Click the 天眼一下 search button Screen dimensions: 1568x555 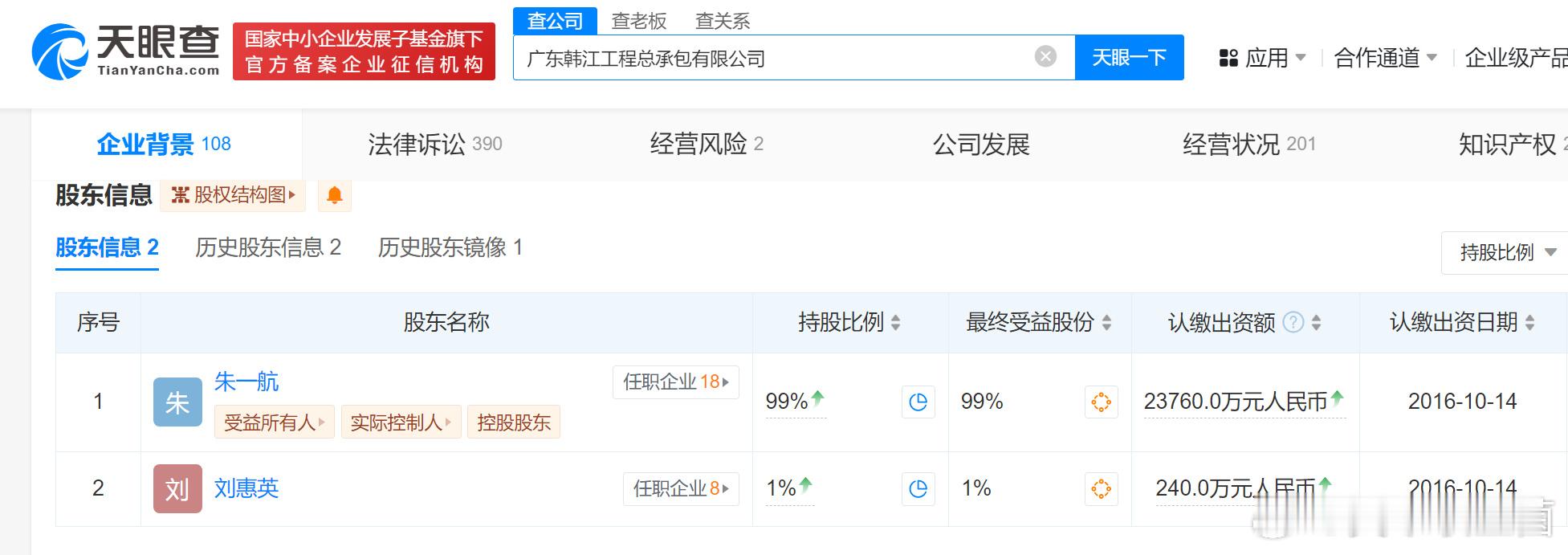coord(1129,57)
